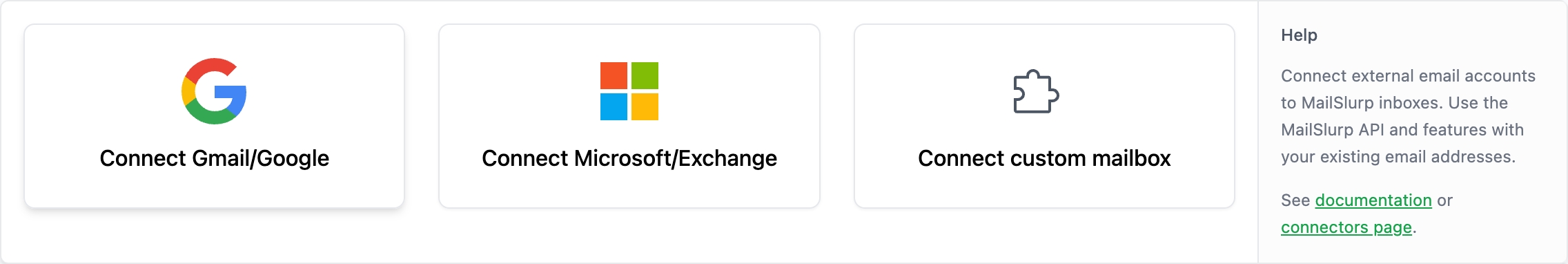Screen dimensions: 1568x264
Task: Click the Help heading in side panel
Action: click(x=1299, y=35)
